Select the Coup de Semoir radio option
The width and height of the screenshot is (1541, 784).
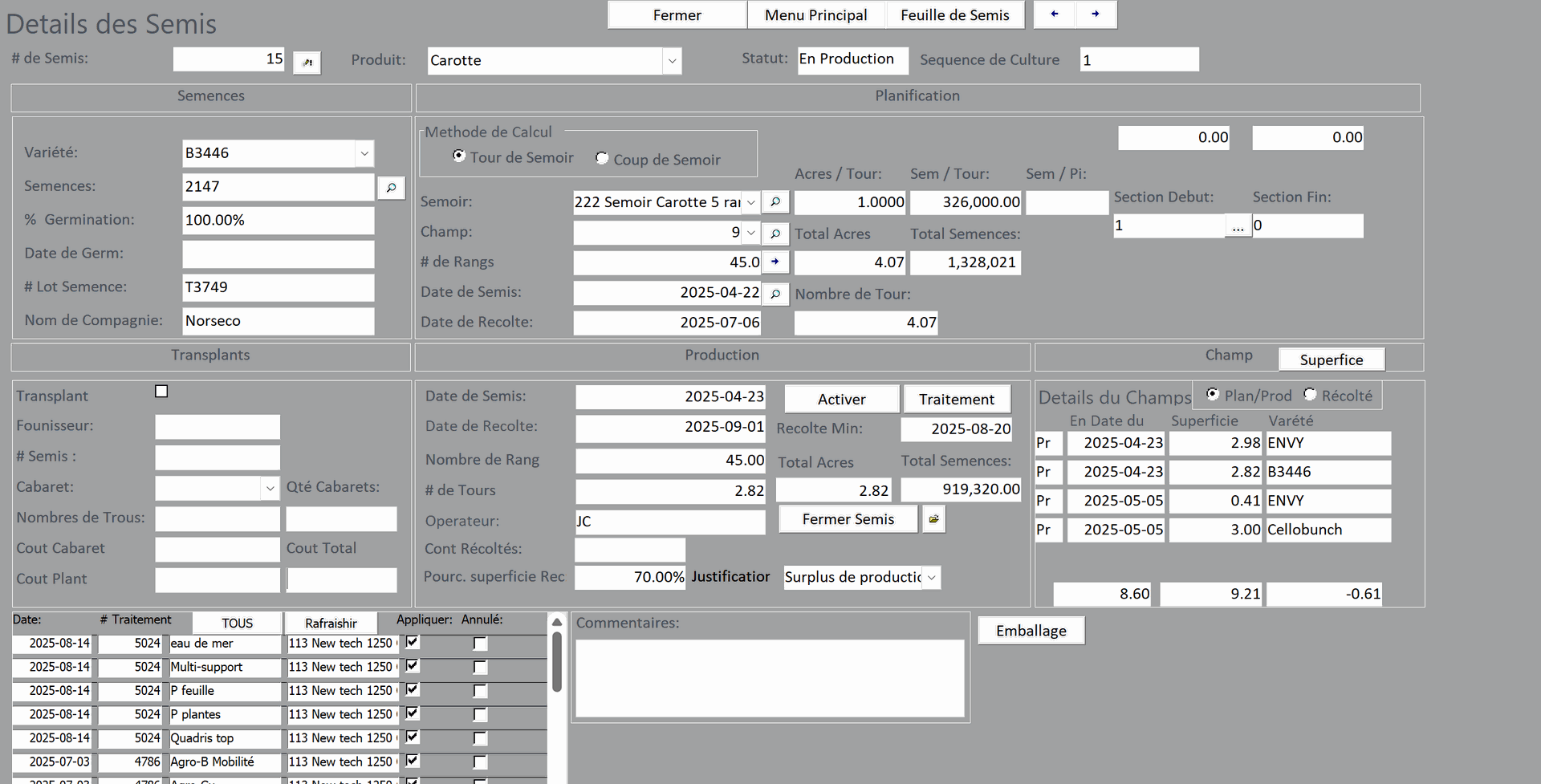tap(602, 158)
